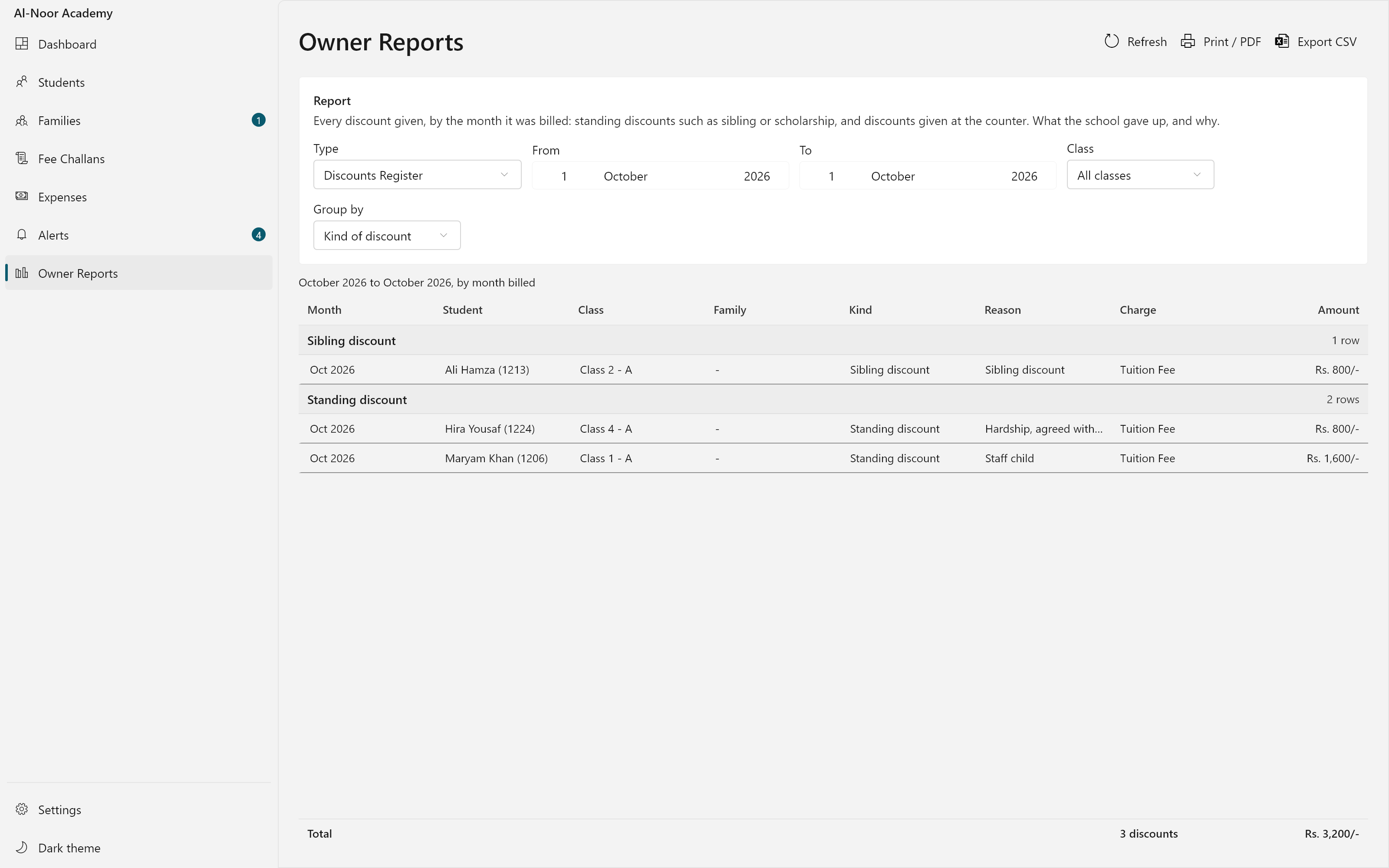The height and width of the screenshot is (868, 1389).
Task: Click the Alerts badge showing 4
Action: [258, 235]
